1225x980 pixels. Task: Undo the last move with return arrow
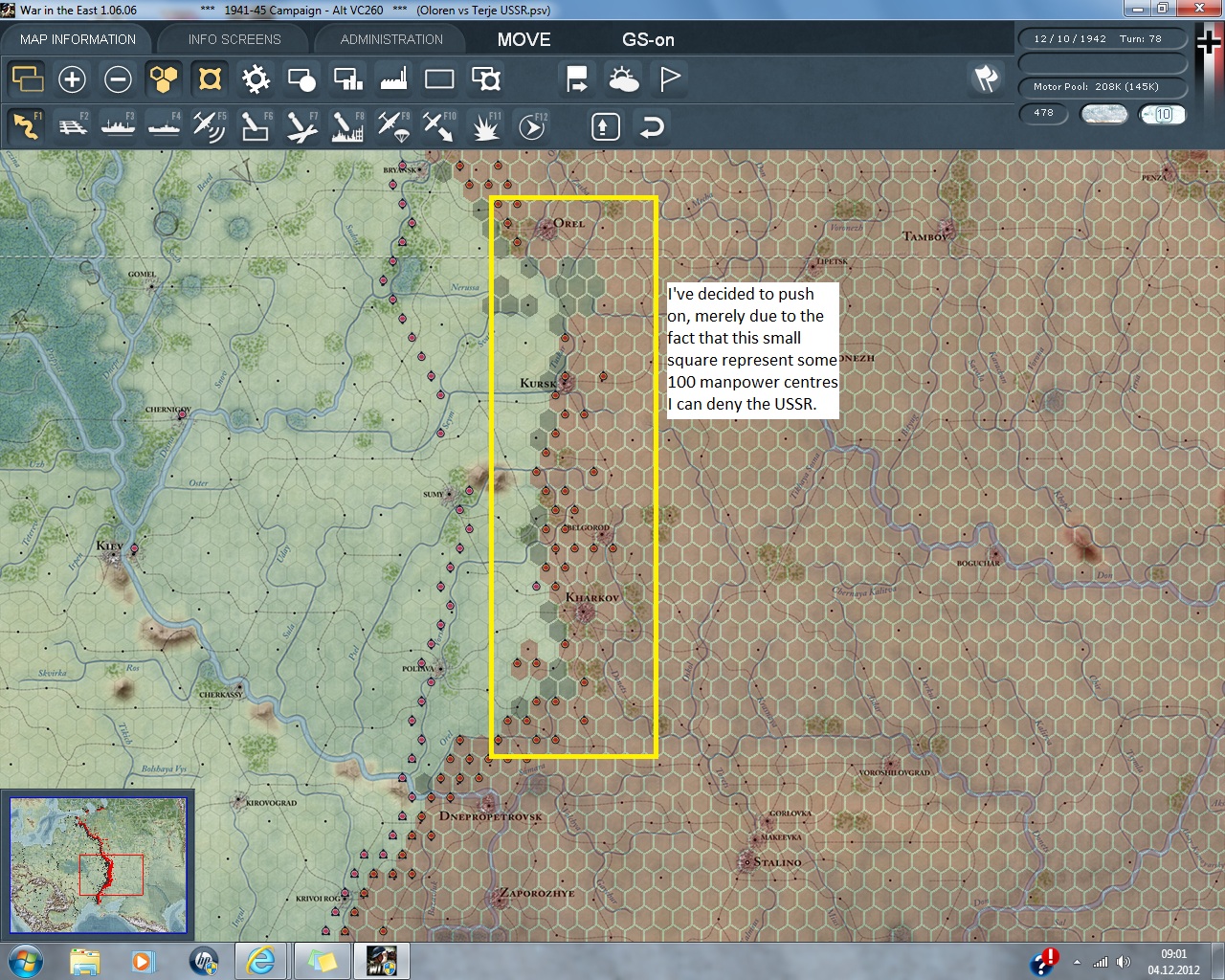tap(652, 126)
